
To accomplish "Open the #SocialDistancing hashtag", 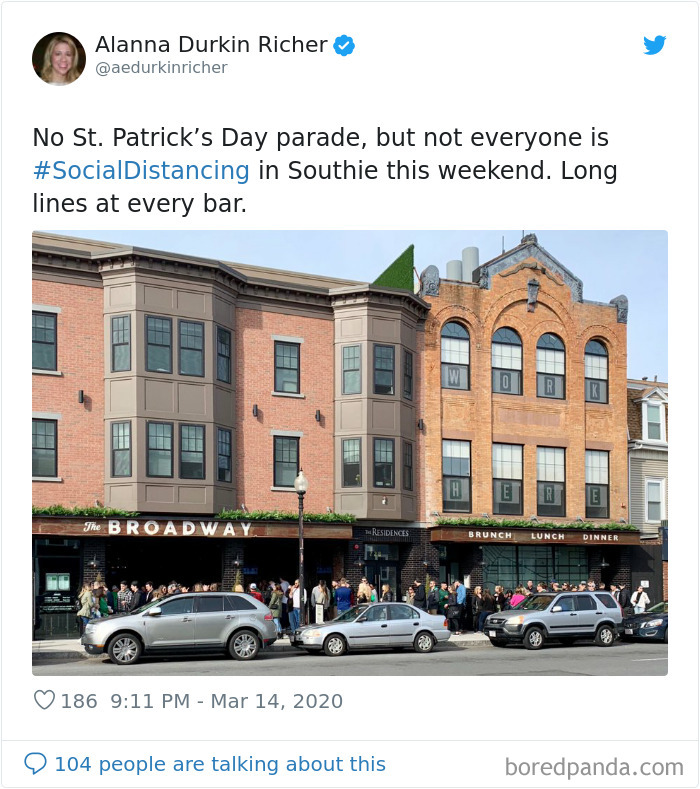I will pos(141,171).
